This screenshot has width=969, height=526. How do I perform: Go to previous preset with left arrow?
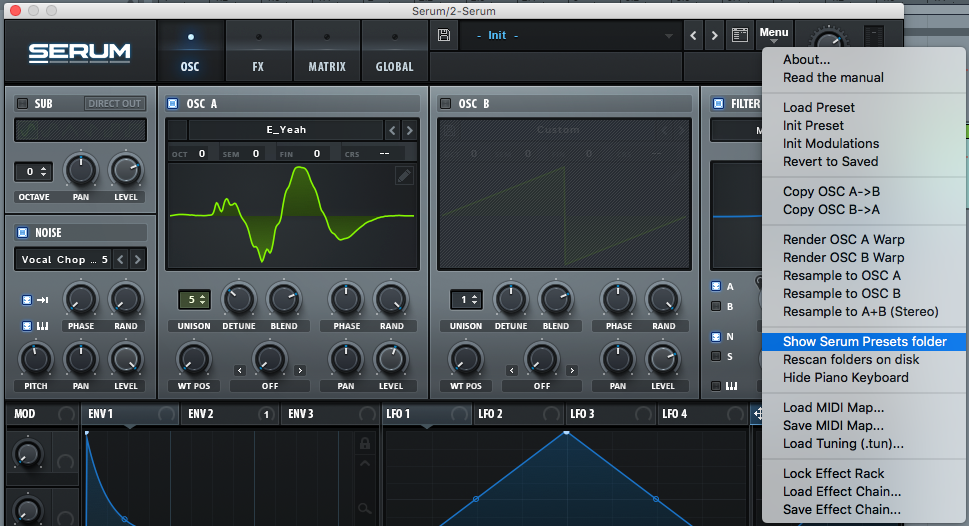click(x=693, y=36)
